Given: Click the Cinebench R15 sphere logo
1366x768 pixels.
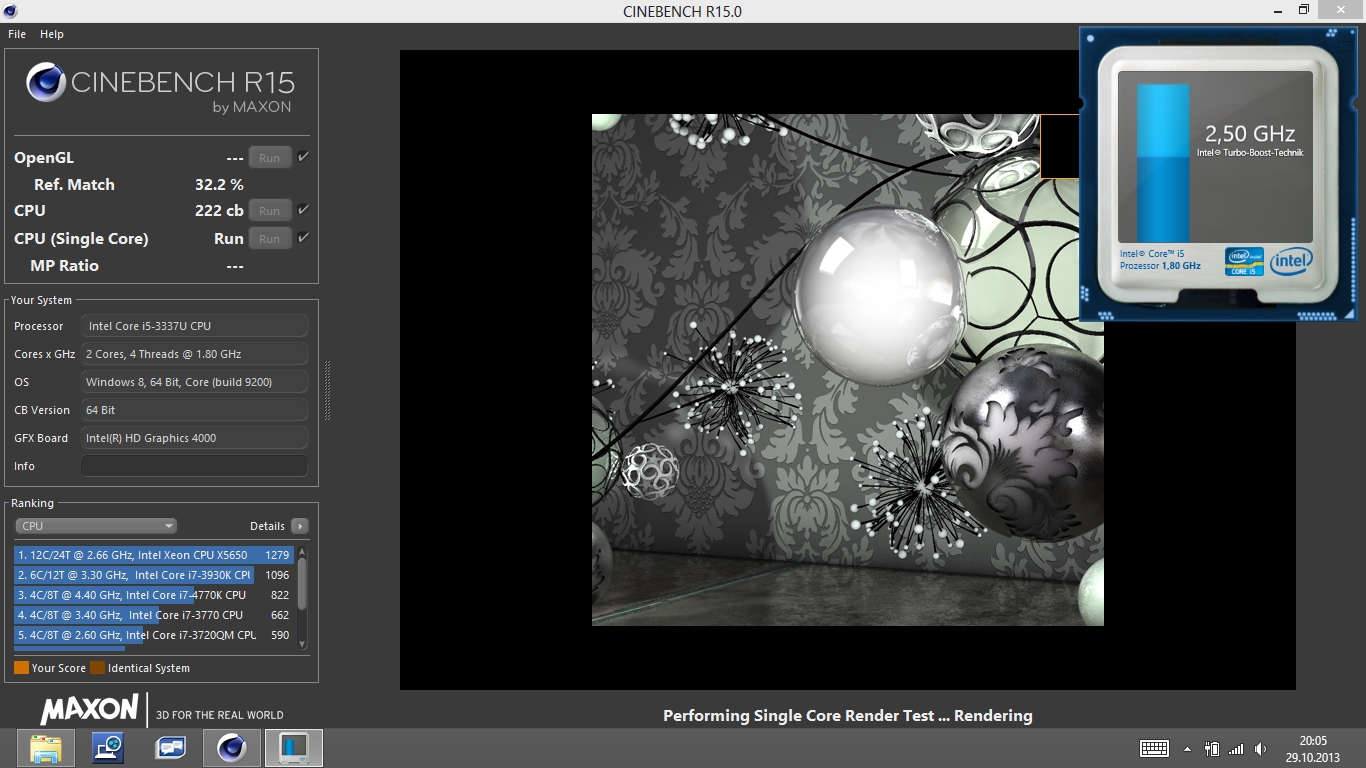Looking at the screenshot, I should pyautogui.click(x=46, y=83).
